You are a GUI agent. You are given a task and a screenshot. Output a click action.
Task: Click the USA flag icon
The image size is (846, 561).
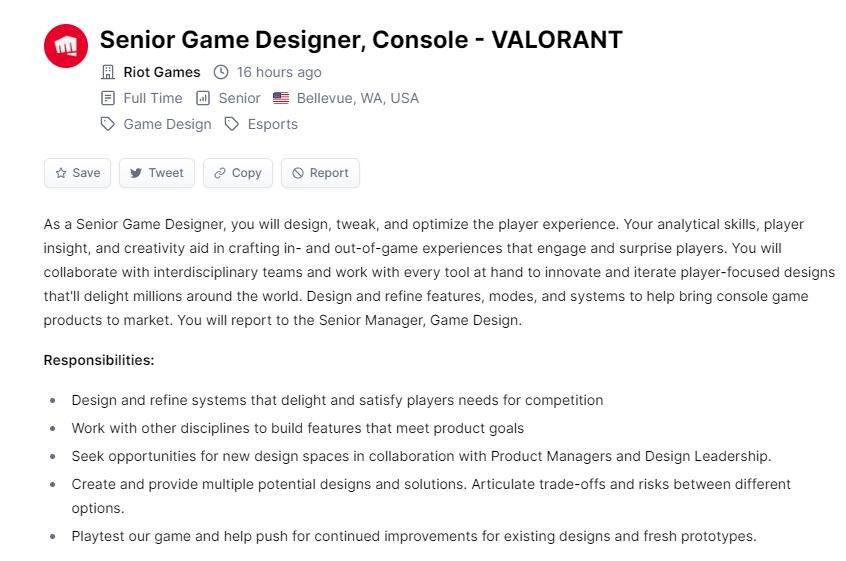coord(281,98)
